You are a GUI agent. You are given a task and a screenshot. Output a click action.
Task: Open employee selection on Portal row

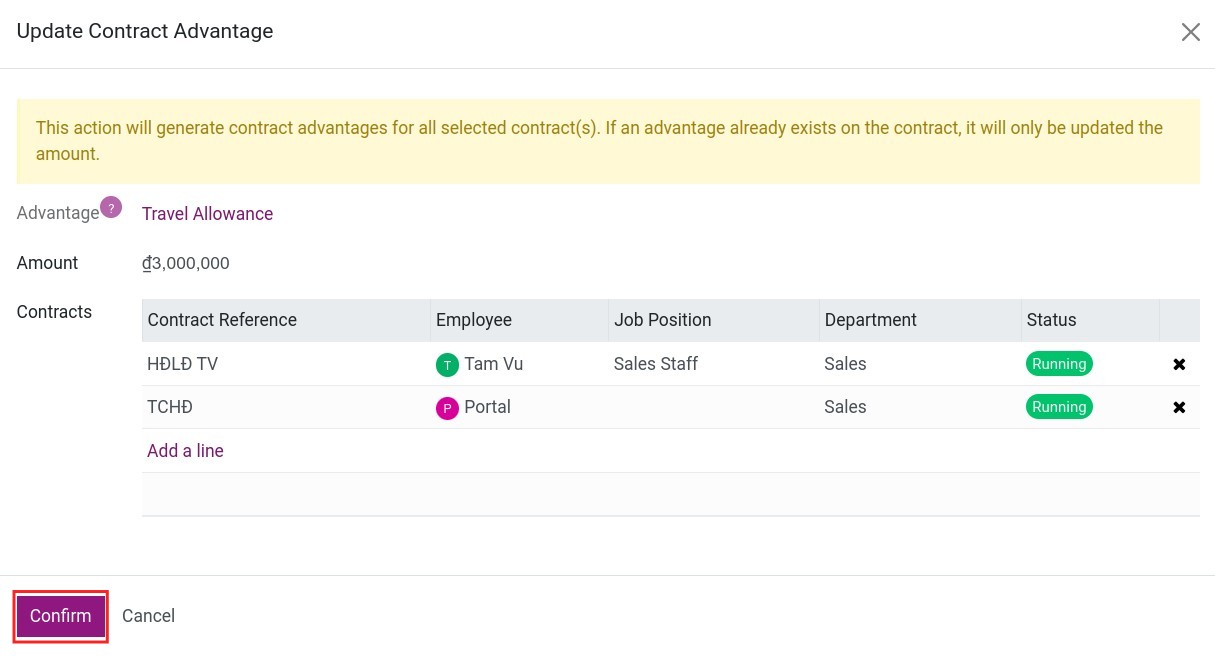[487, 407]
